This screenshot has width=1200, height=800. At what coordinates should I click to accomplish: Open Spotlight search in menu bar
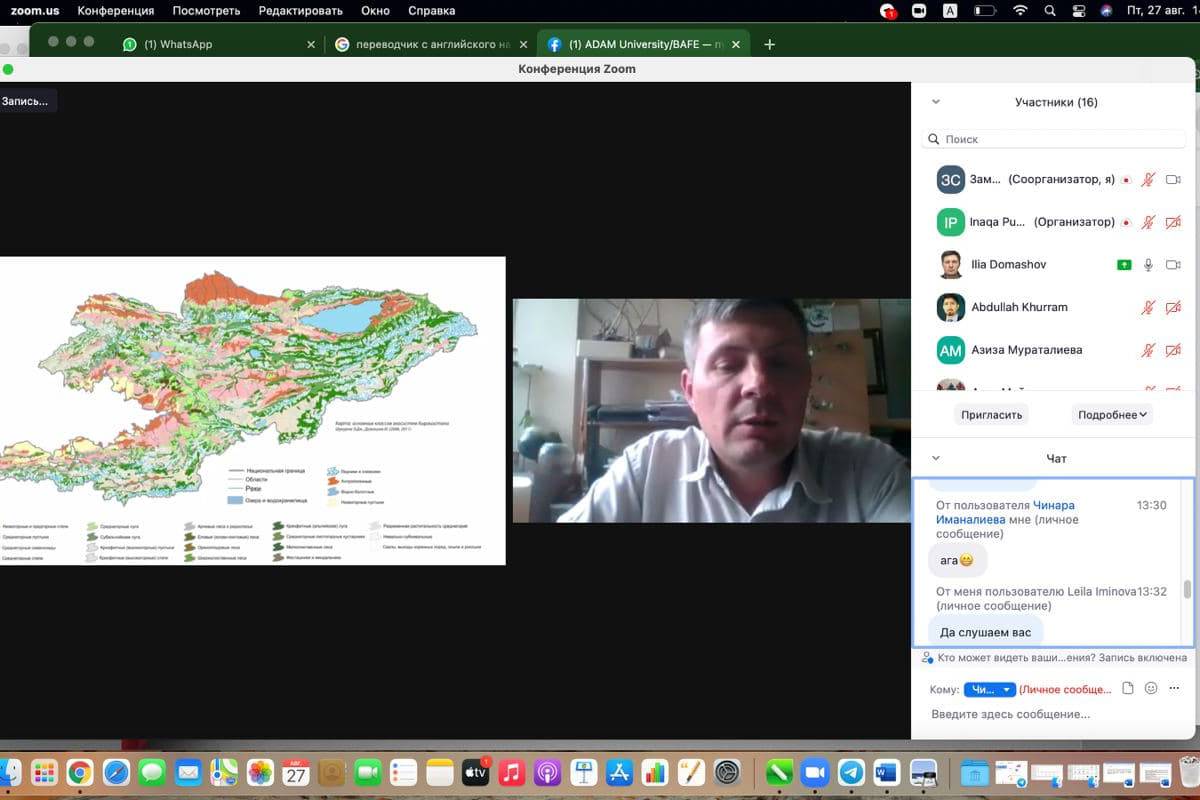click(1049, 11)
